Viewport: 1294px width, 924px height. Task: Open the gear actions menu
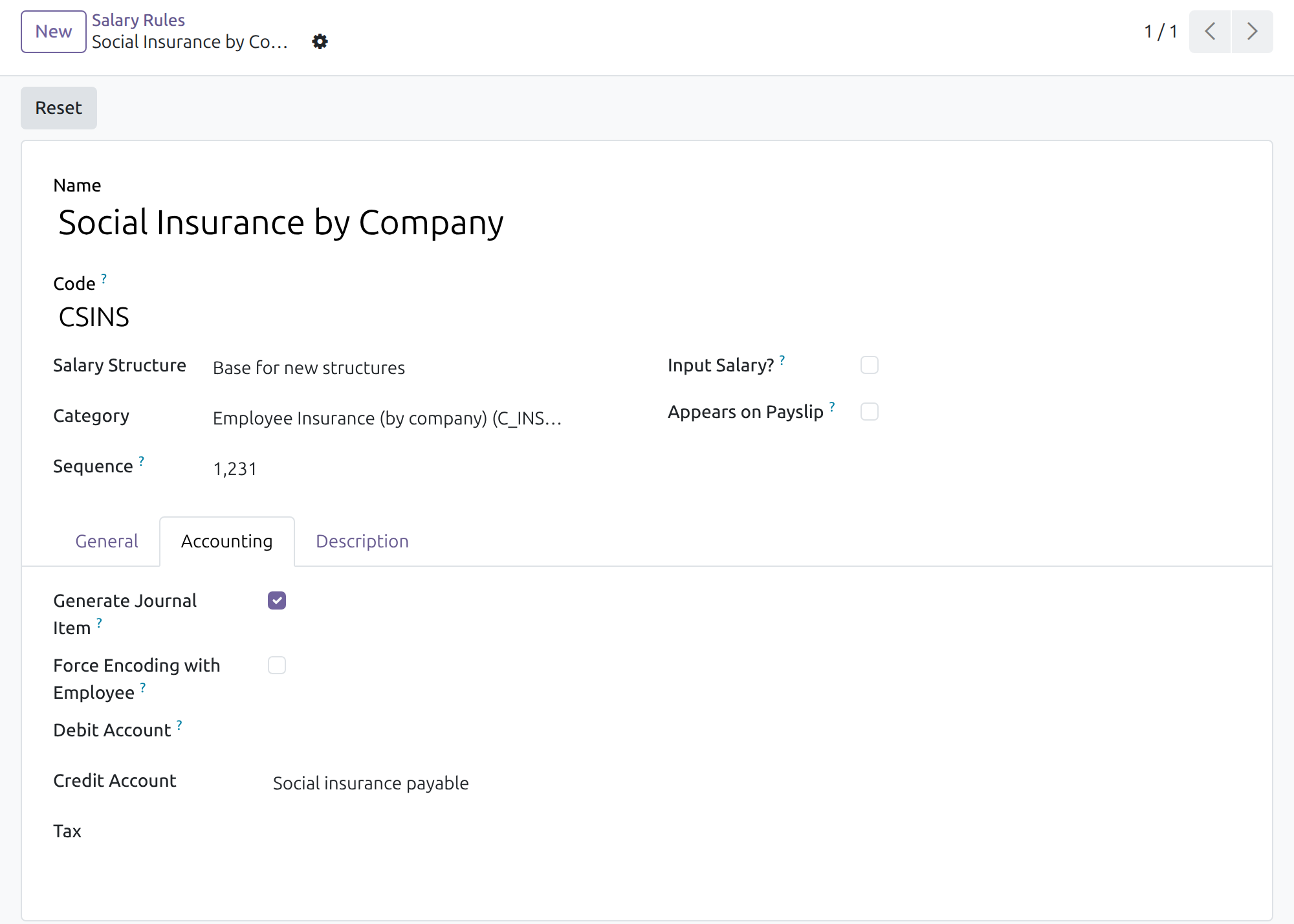pyautogui.click(x=320, y=41)
